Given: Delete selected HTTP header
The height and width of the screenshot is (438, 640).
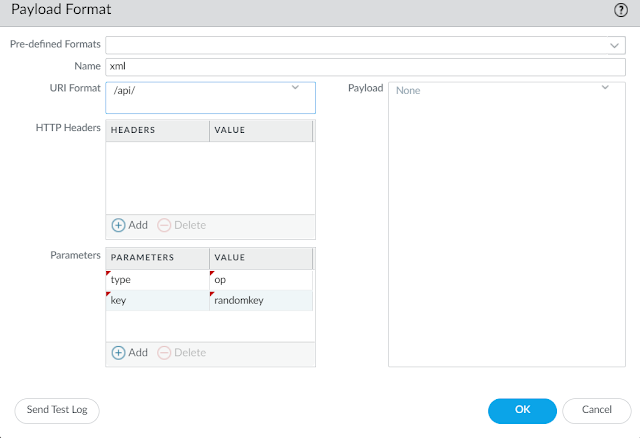Looking at the screenshot, I should click(x=182, y=225).
